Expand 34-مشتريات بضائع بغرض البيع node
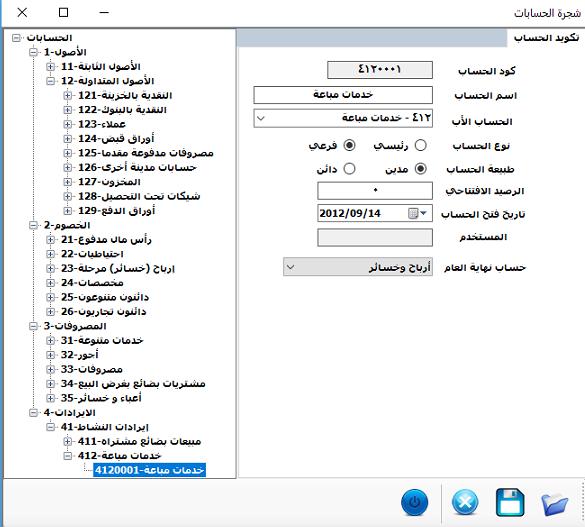 tap(50, 384)
